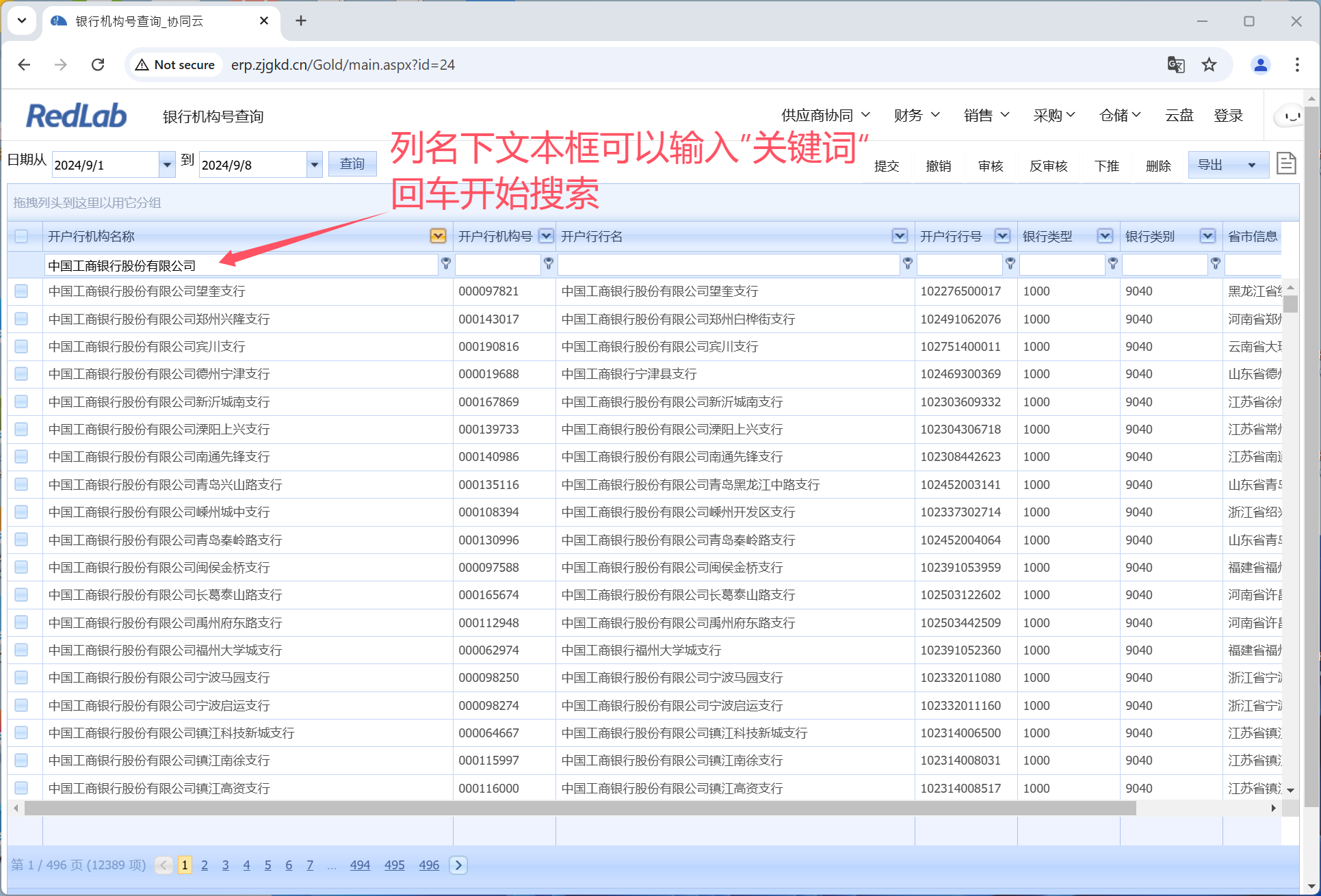
Task: Open the browser profile icon
Action: [x=1260, y=65]
